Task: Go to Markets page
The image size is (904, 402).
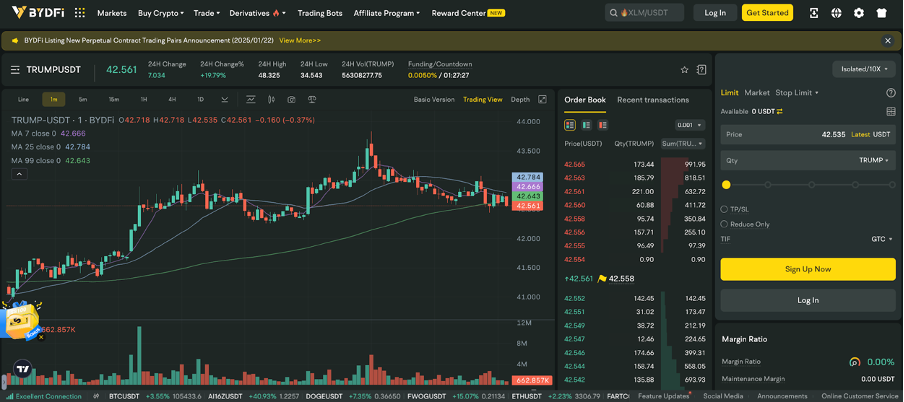Action: (x=112, y=13)
